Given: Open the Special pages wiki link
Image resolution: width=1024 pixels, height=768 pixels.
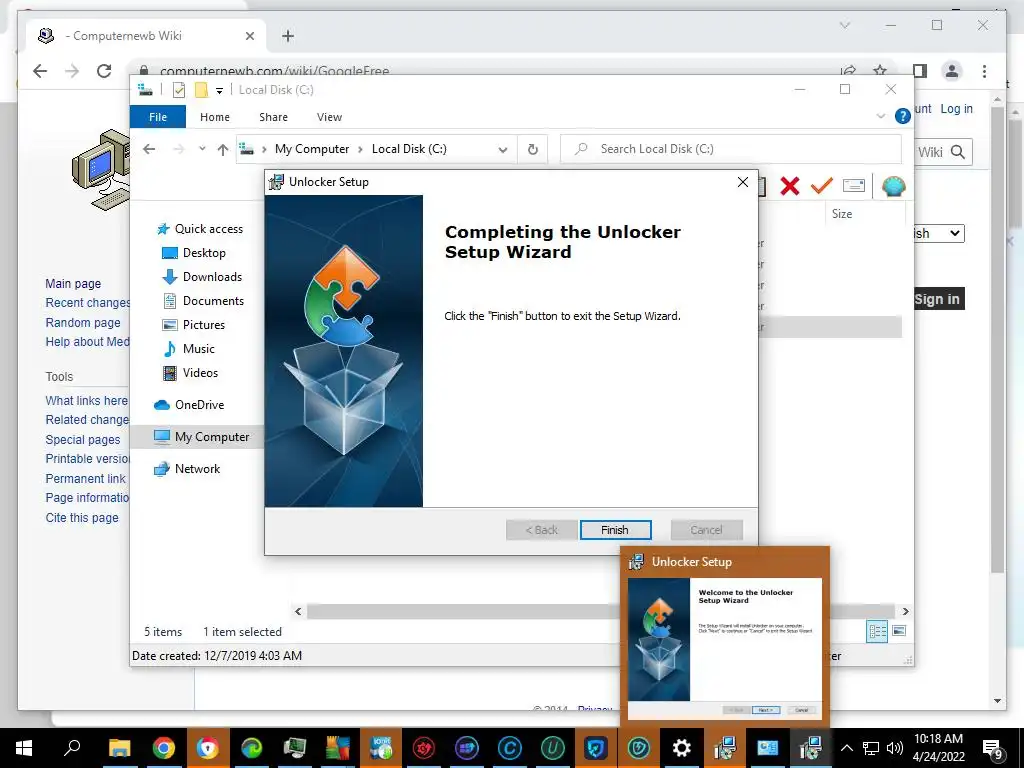Looking at the screenshot, I should 83,440.
